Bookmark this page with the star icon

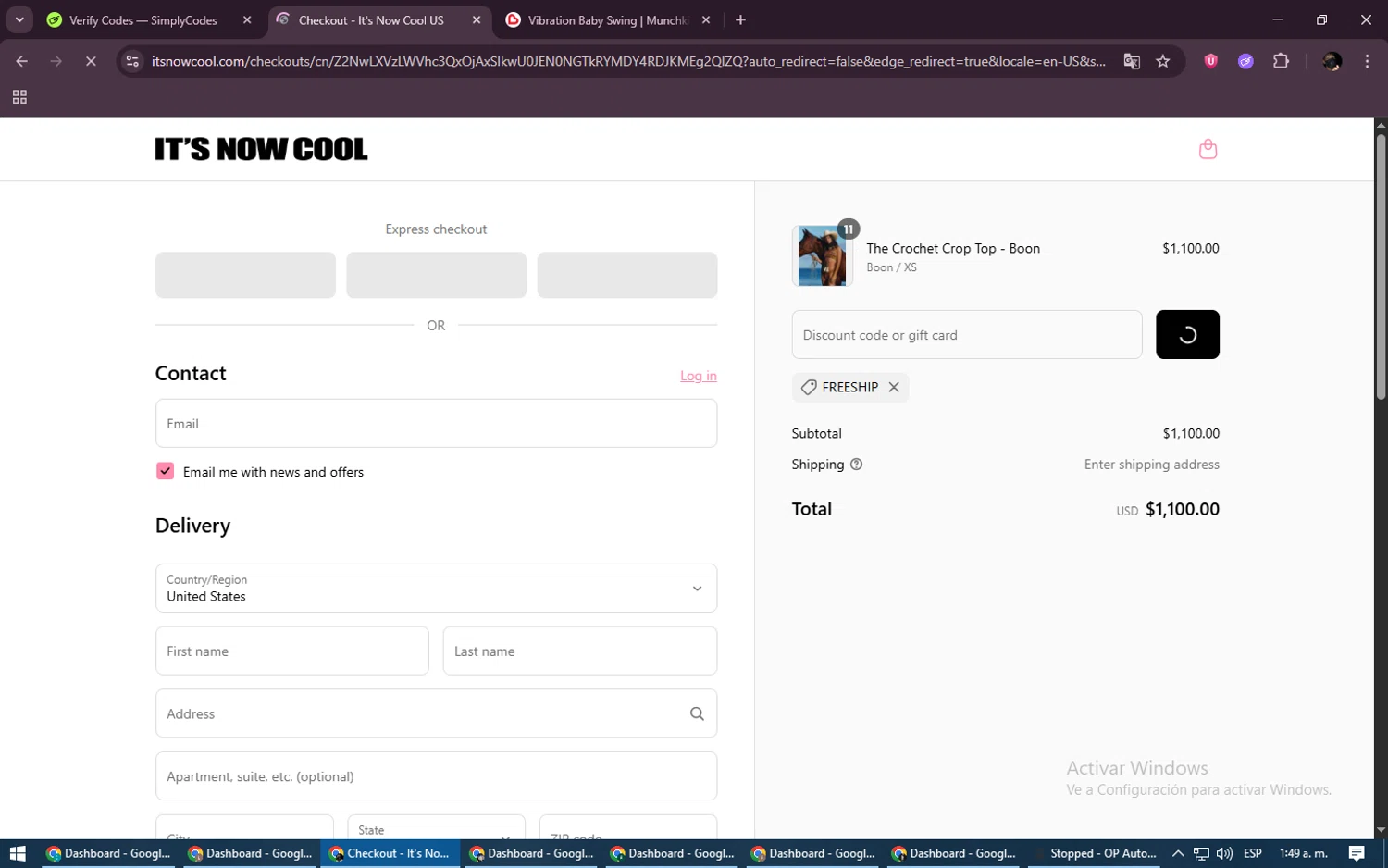(x=1163, y=61)
